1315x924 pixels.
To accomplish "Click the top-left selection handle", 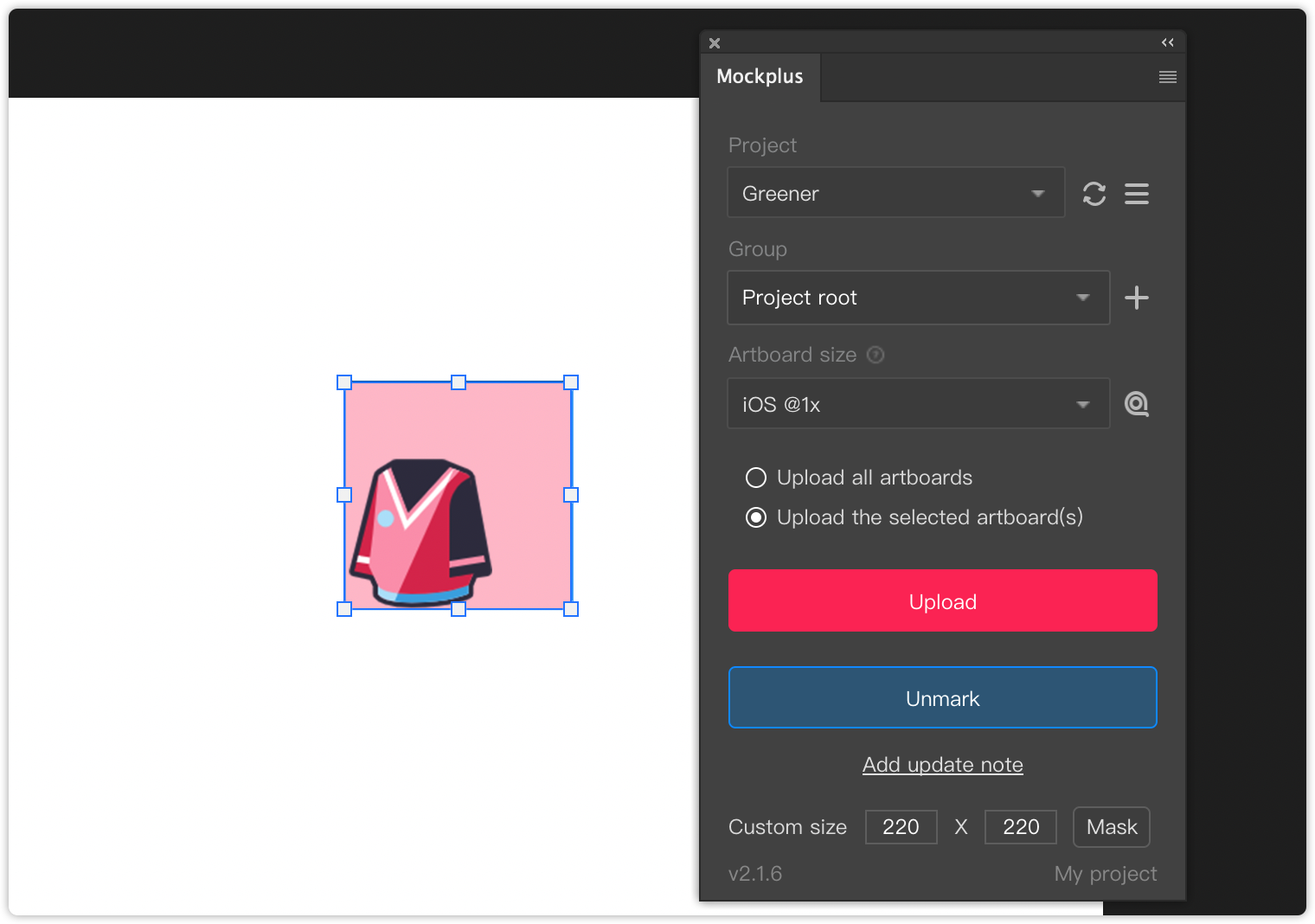I will click(x=344, y=382).
